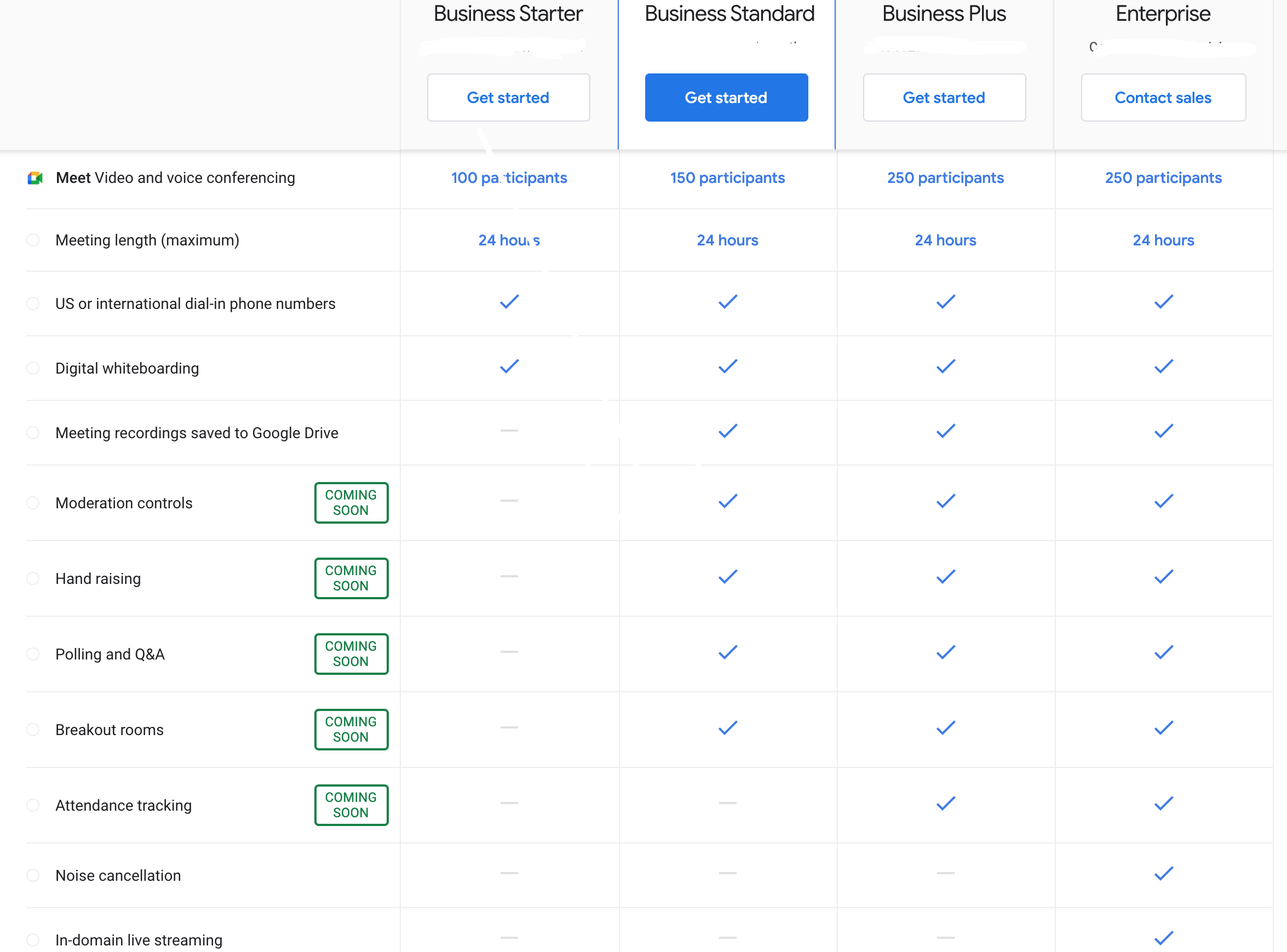Click Business Starter checkmark for dial-in phone numbers
Image resolution: width=1287 pixels, height=952 pixels.
pyautogui.click(x=509, y=301)
